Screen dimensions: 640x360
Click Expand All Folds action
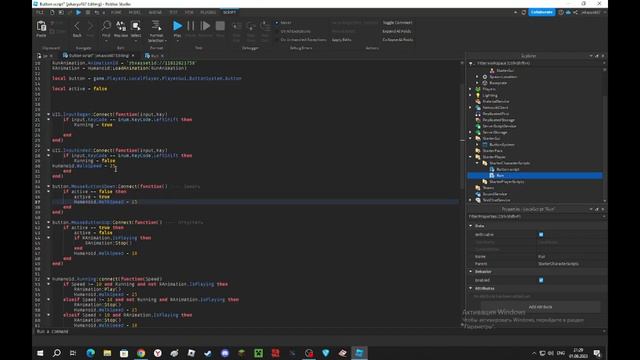397,31
